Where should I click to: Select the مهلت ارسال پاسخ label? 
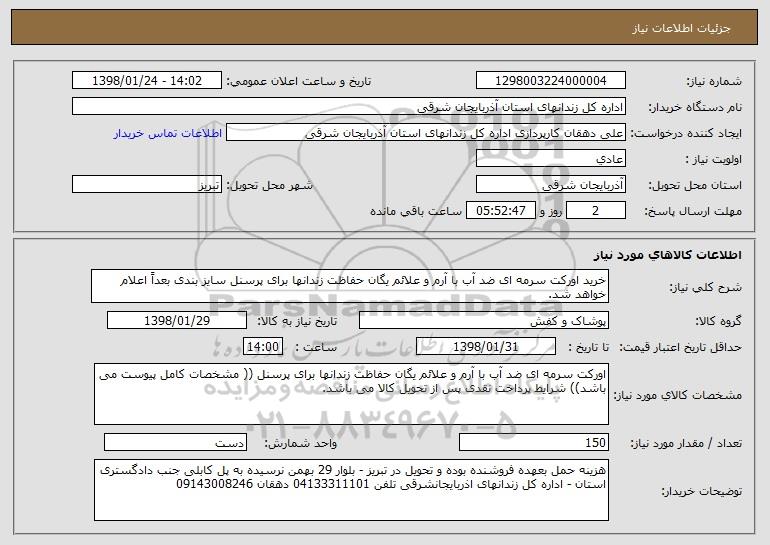[693, 211]
